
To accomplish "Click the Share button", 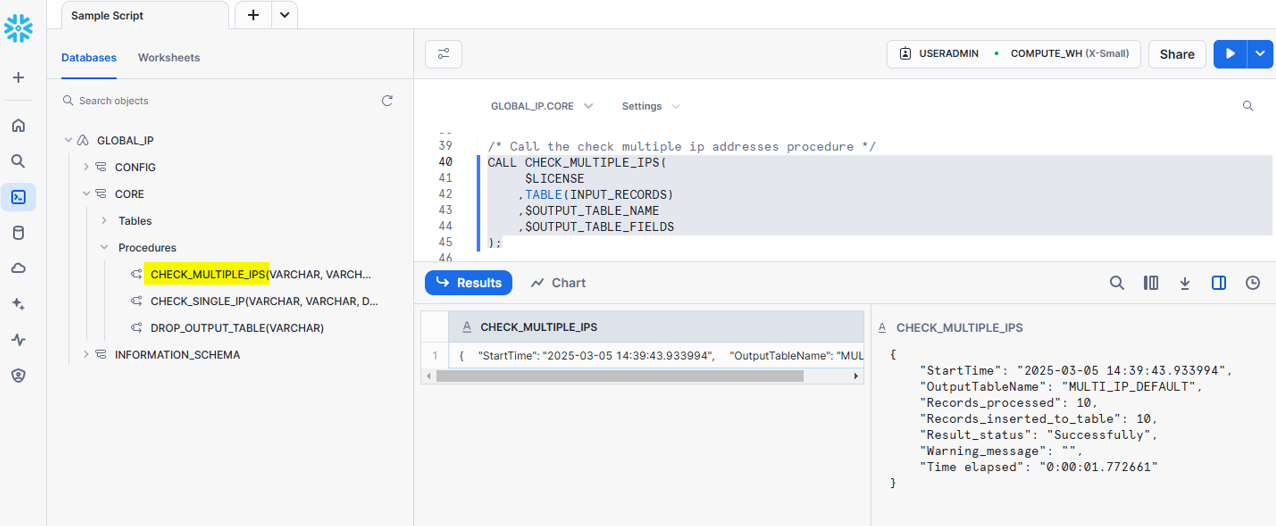I will 1177,54.
